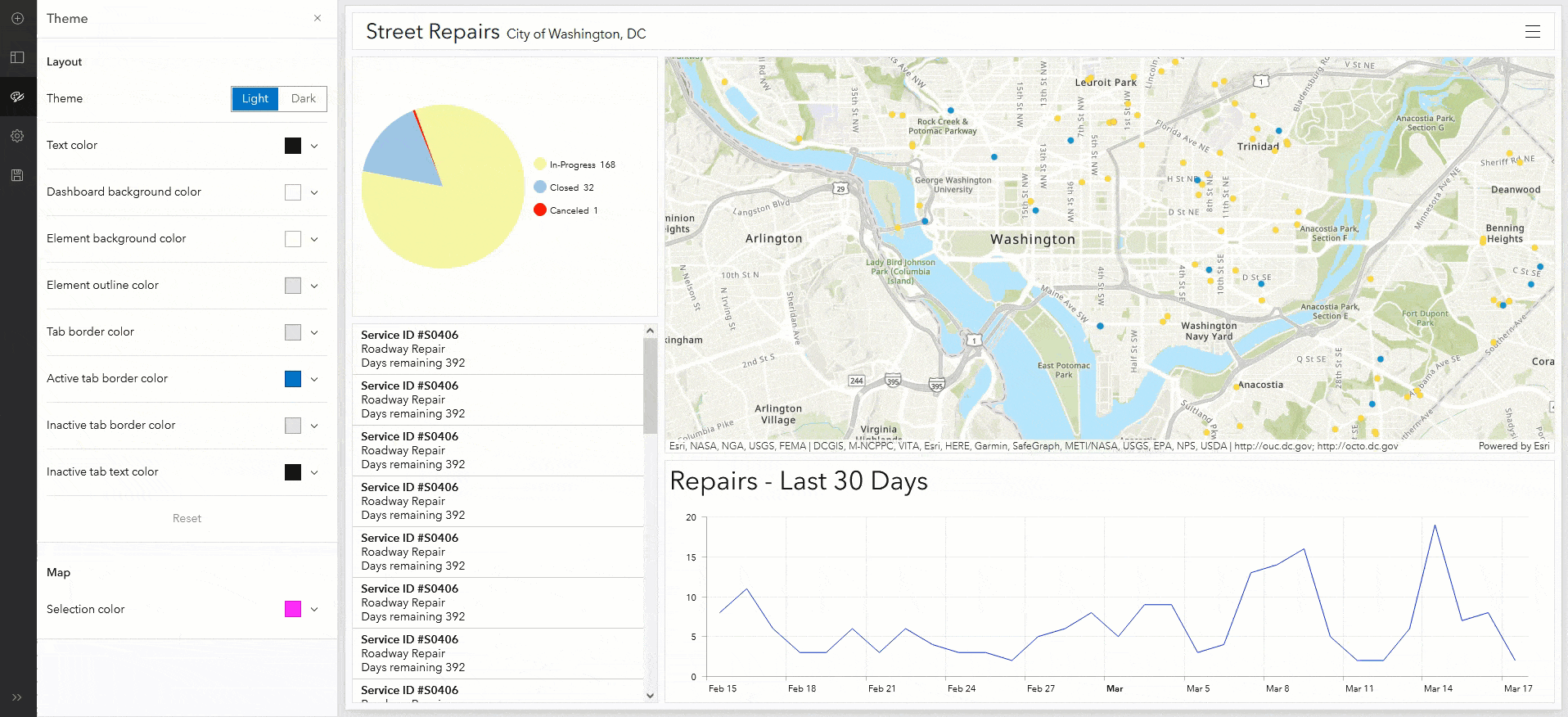Screen dimensions: 1568x717
Task: Click the Tab border color swatch
Action: [x=293, y=332]
